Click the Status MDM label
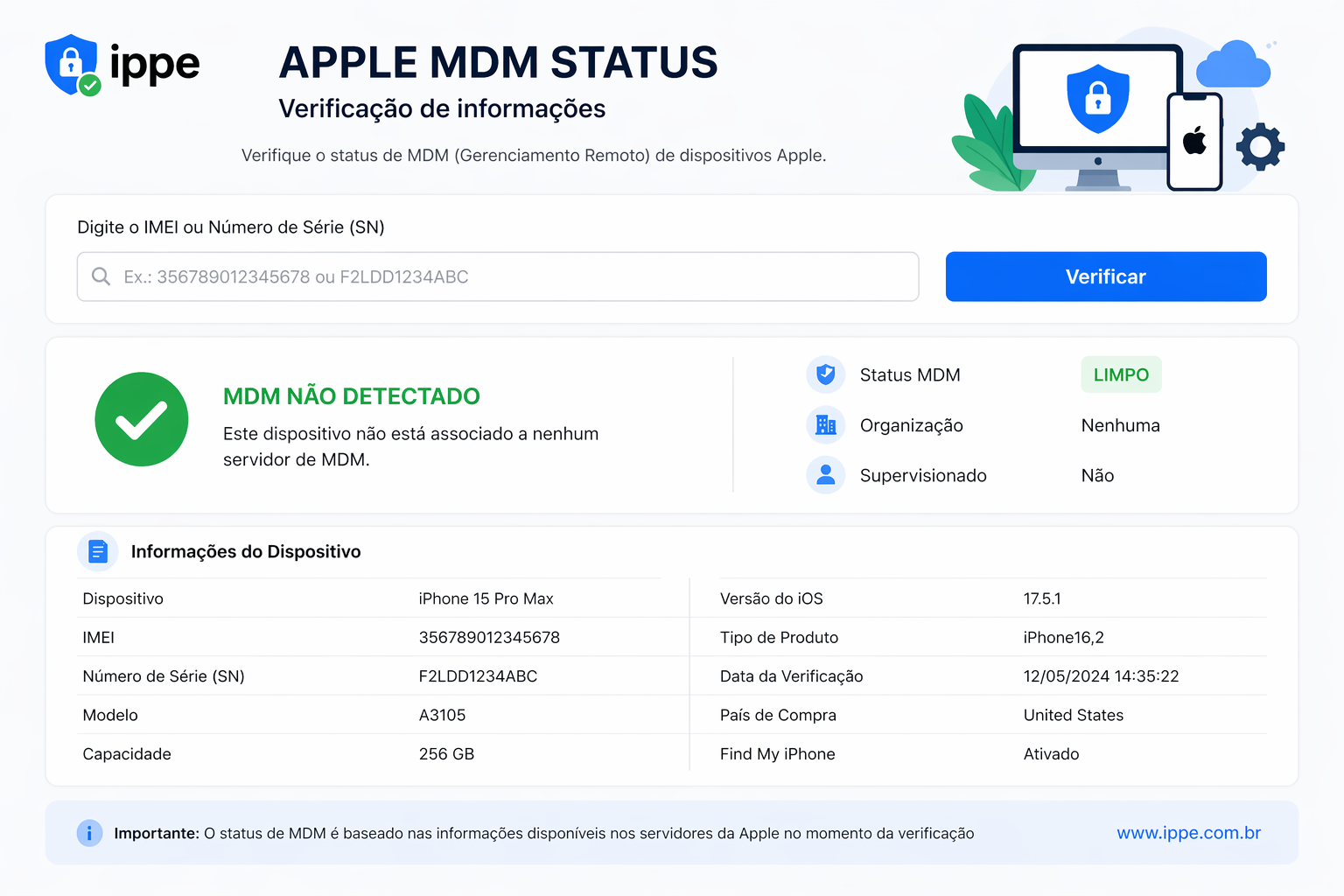Image resolution: width=1344 pixels, height=896 pixels. [910, 375]
